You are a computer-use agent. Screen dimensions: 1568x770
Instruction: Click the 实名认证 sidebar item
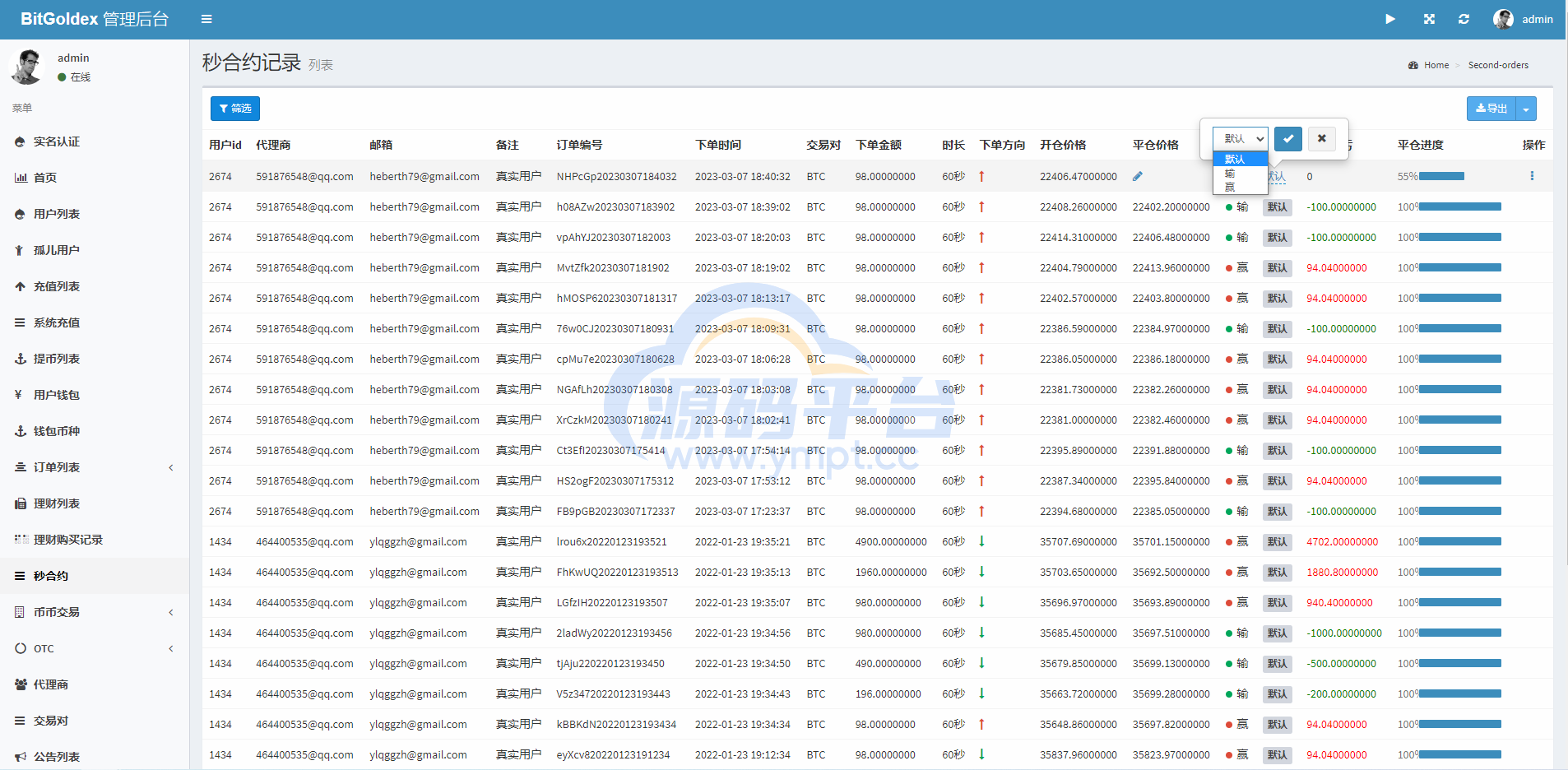click(95, 141)
